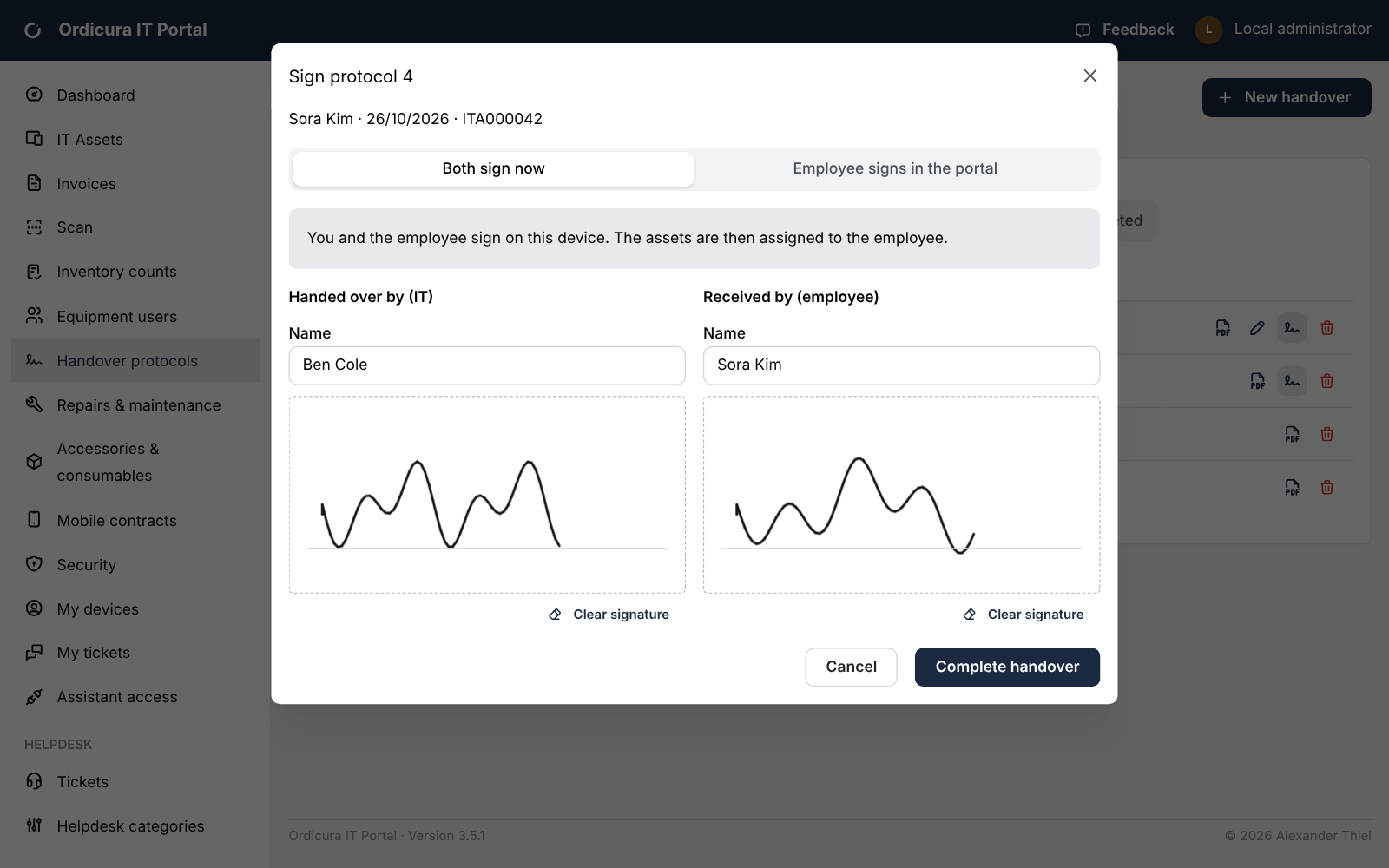Click the Tickets headset icon
The width and height of the screenshot is (1389, 868).
point(34,781)
